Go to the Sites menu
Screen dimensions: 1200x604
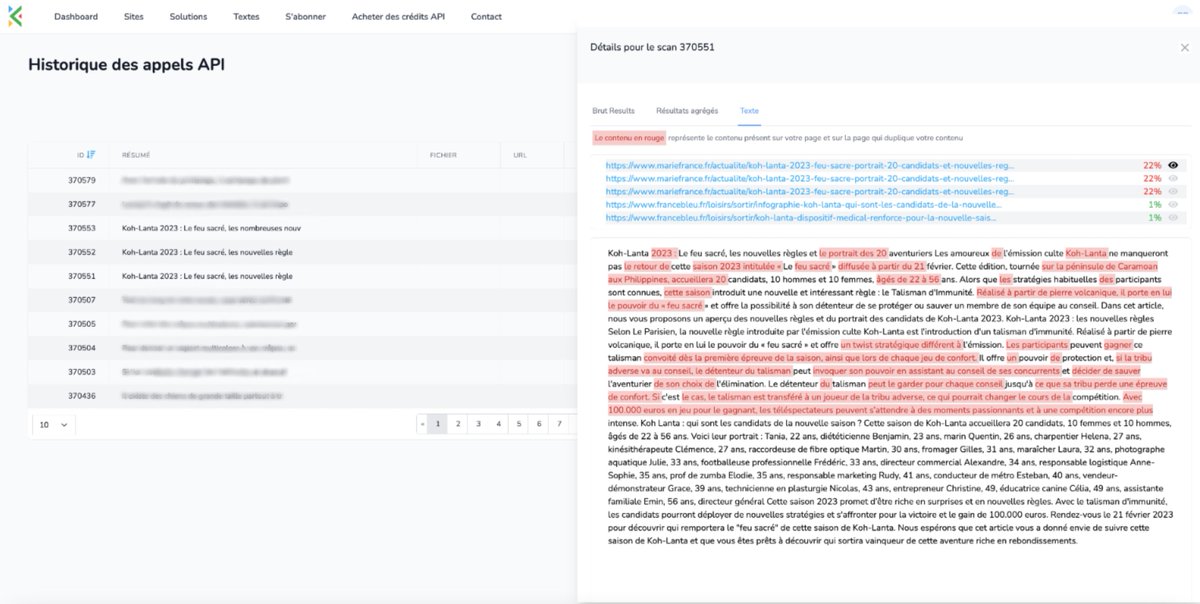click(x=134, y=17)
